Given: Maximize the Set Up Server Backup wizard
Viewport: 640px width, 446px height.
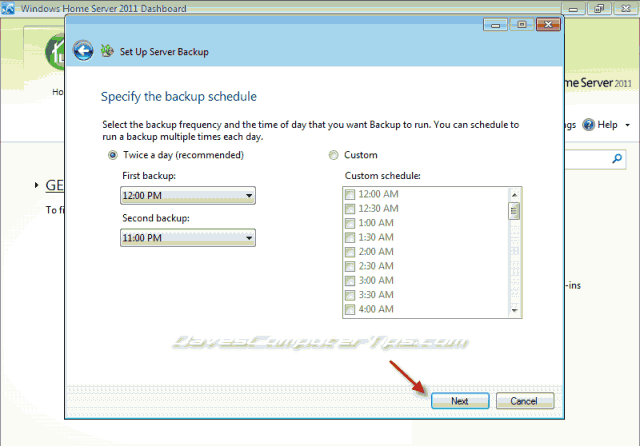Looking at the screenshot, I should click(522, 25).
